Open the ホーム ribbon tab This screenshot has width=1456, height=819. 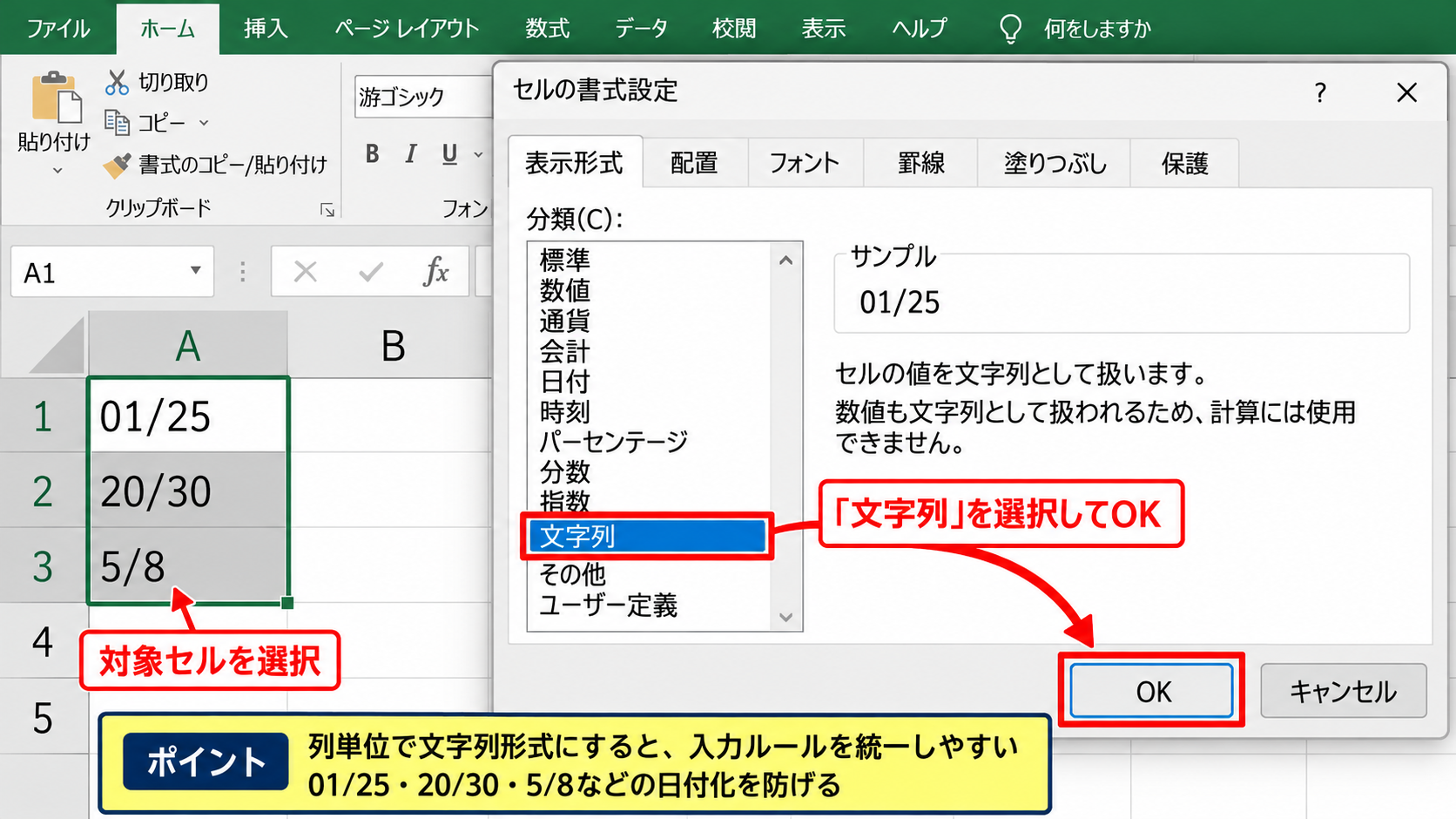tap(167, 28)
